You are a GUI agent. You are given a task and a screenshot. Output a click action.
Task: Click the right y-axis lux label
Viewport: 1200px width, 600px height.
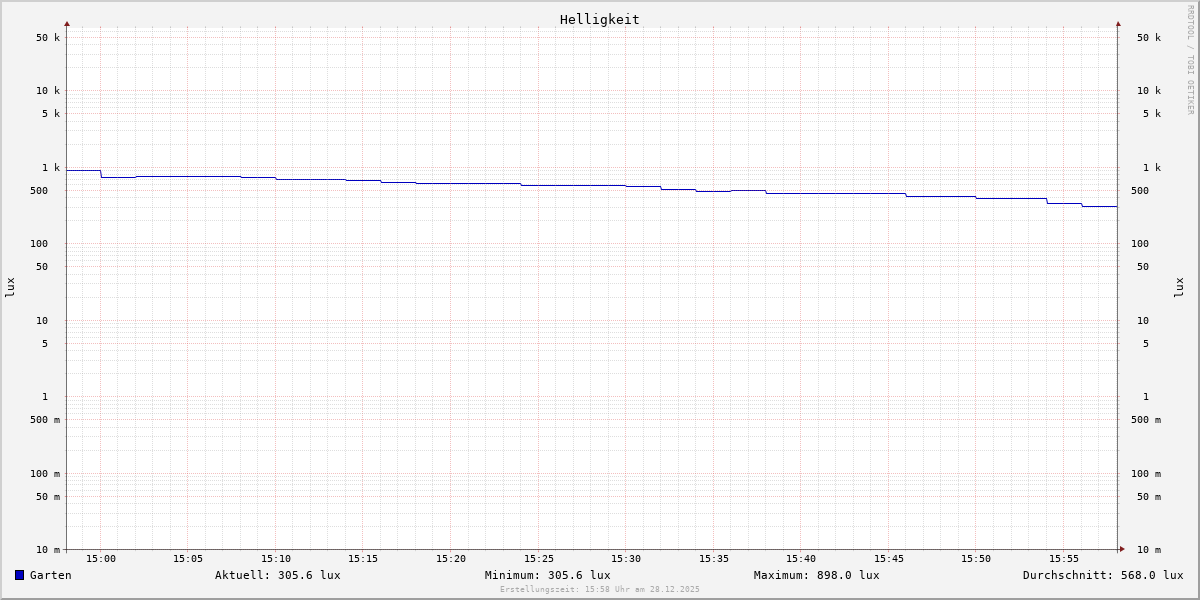tap(1179, 287)
